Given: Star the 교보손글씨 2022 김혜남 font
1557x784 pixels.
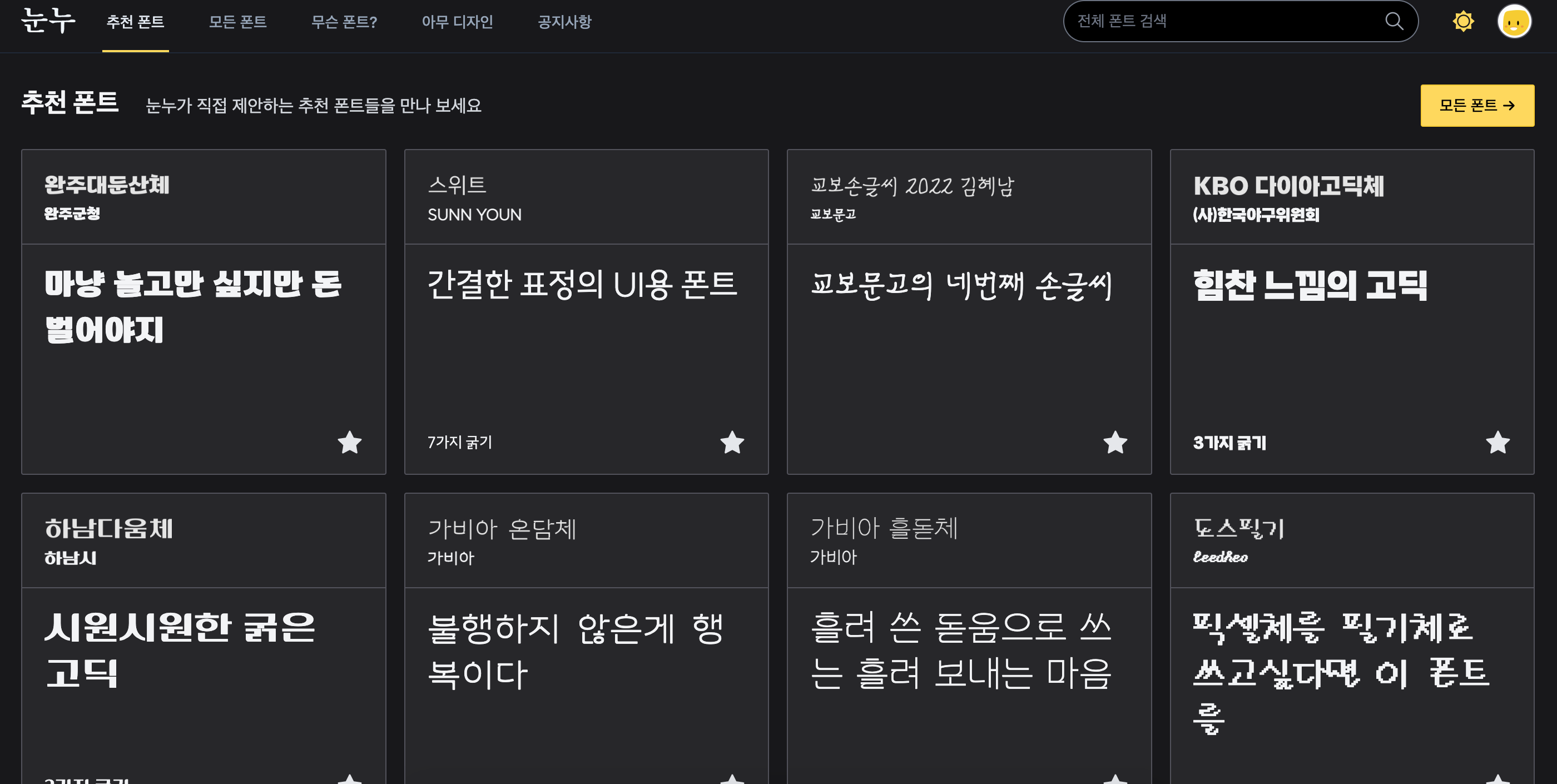Looking at the screenshot, I should pos(1115,443).
